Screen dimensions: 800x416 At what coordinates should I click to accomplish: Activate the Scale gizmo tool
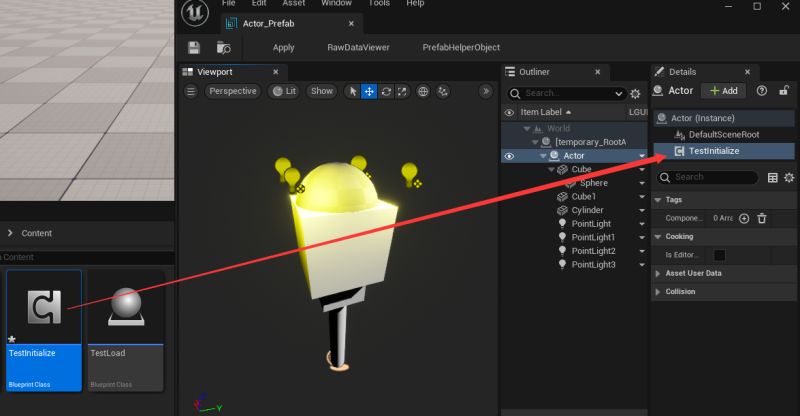(x=402, y=91)
